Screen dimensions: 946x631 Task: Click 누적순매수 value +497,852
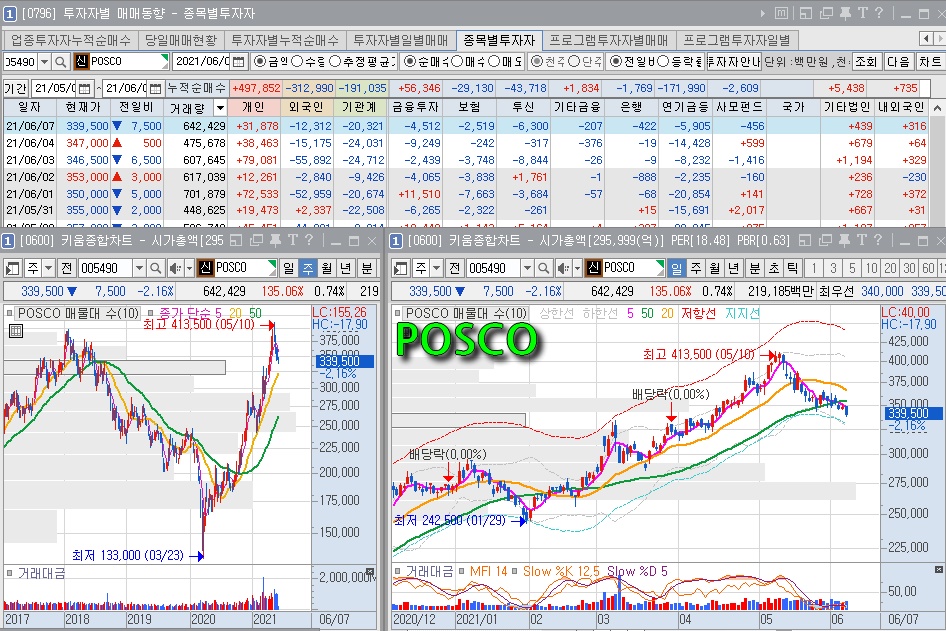pos(256,88)
